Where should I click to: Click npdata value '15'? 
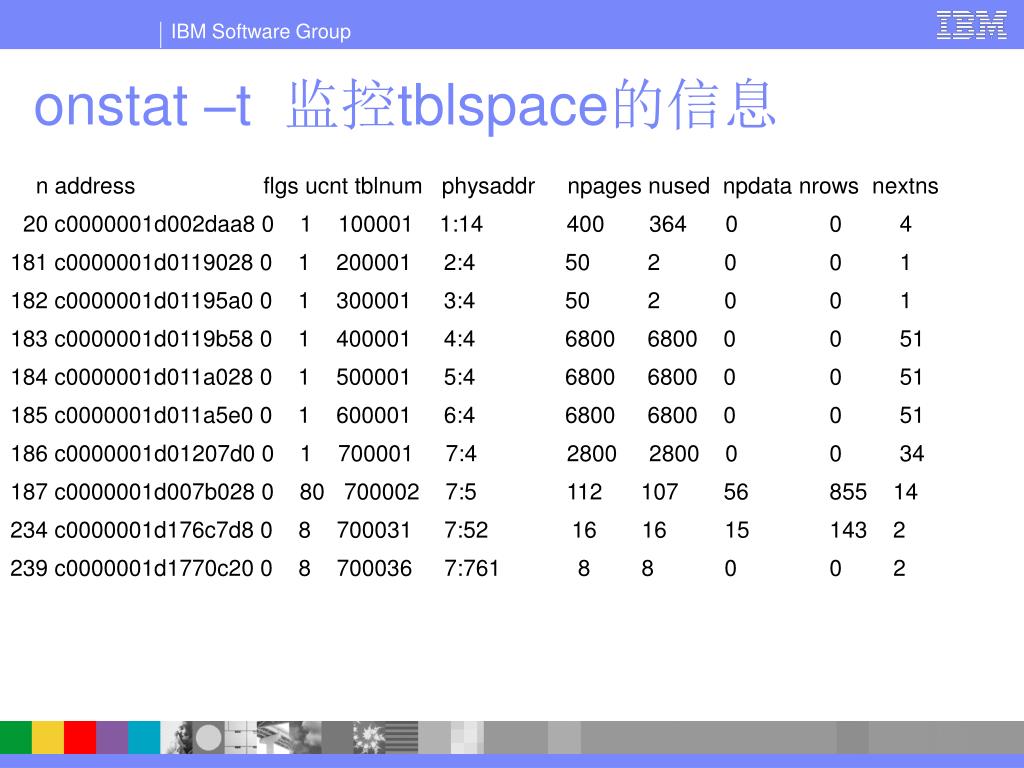click(x=737, y=530)
